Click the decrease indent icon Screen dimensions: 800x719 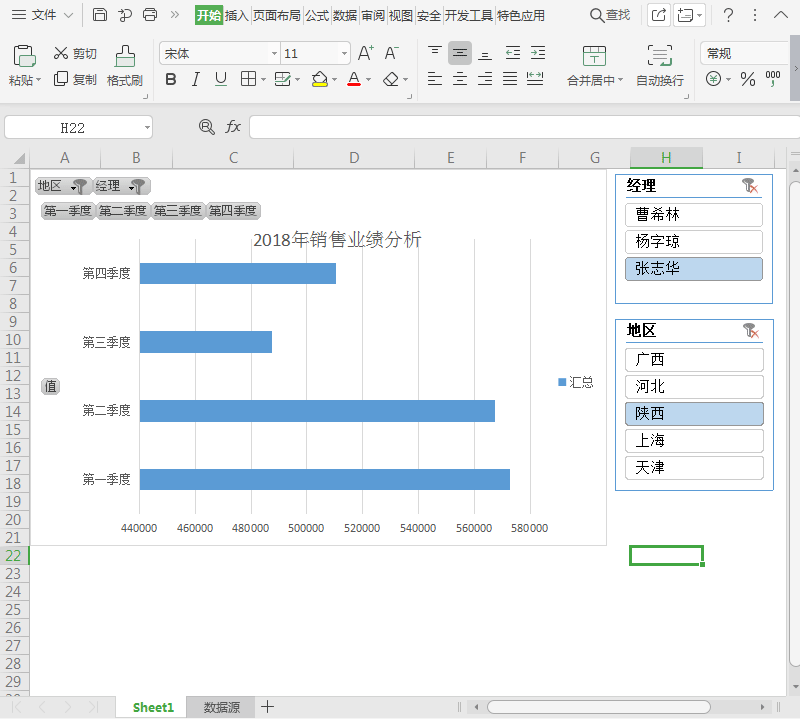(513, 53)
